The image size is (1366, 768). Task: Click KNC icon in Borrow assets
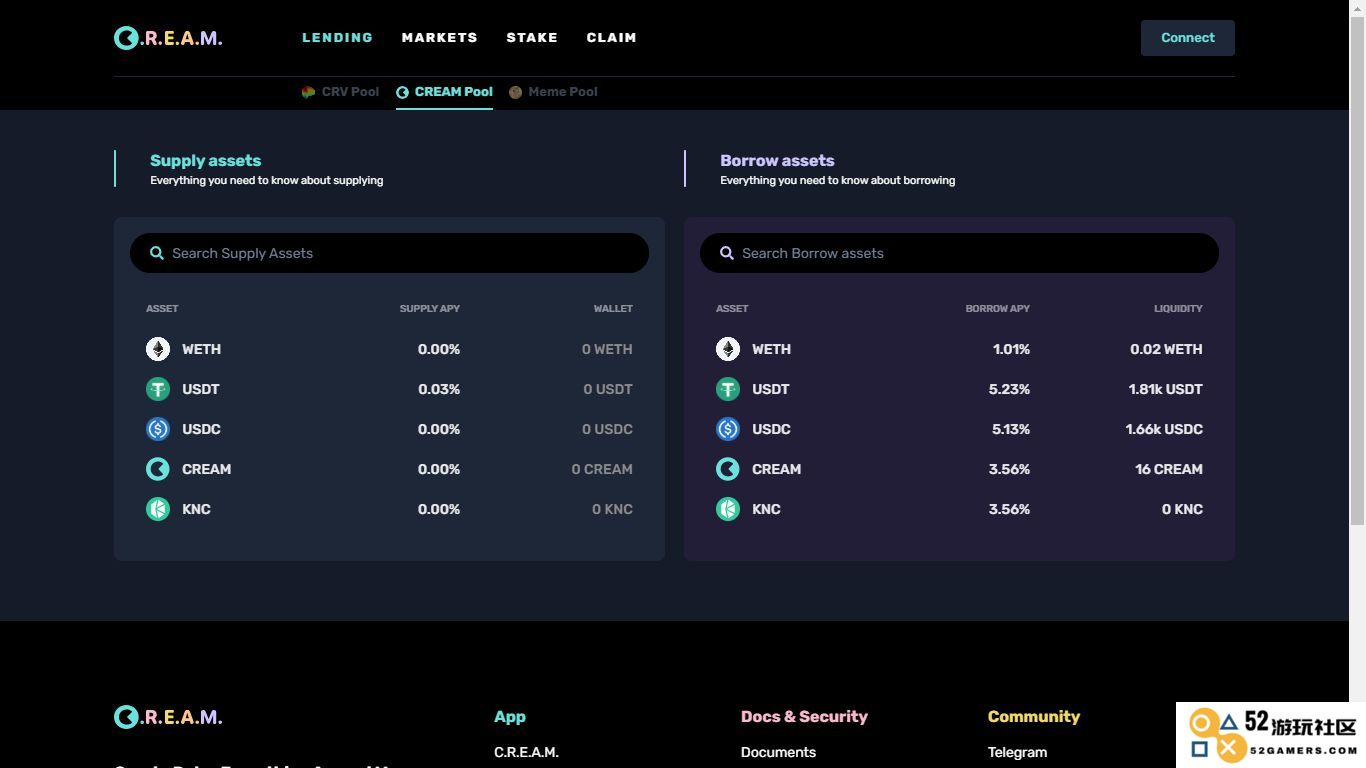[x=728, y=509]
